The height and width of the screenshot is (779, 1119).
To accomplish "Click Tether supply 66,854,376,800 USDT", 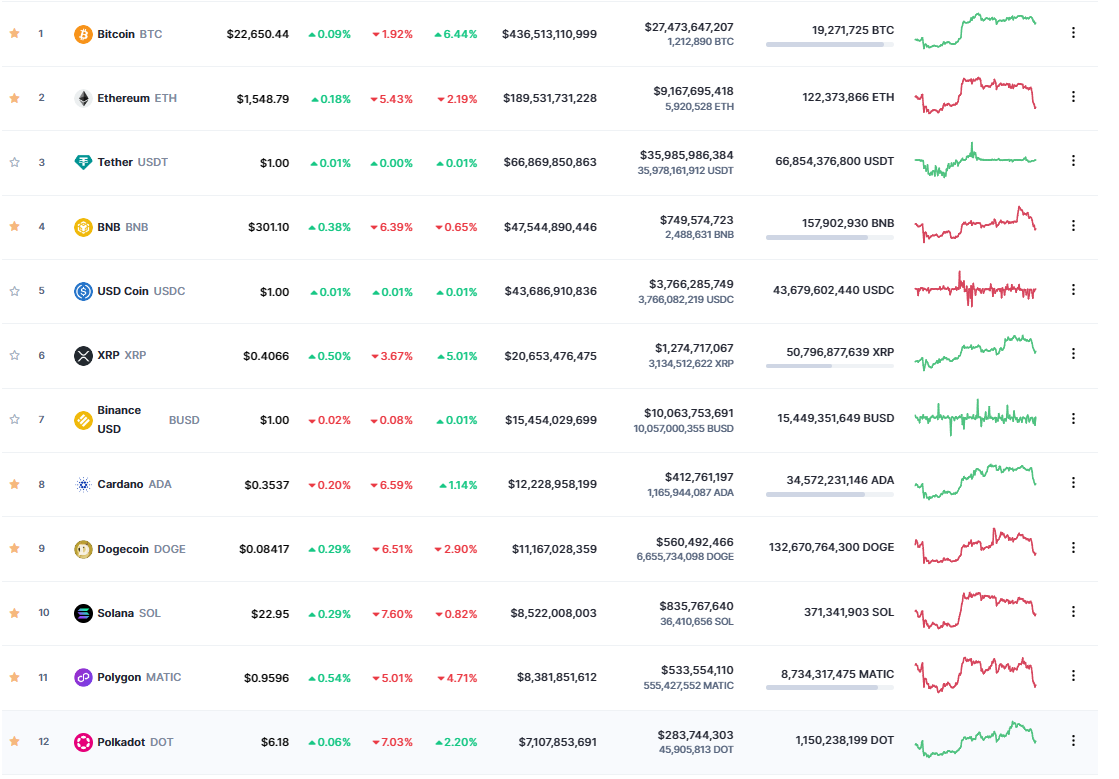I will tap(834, 162).
